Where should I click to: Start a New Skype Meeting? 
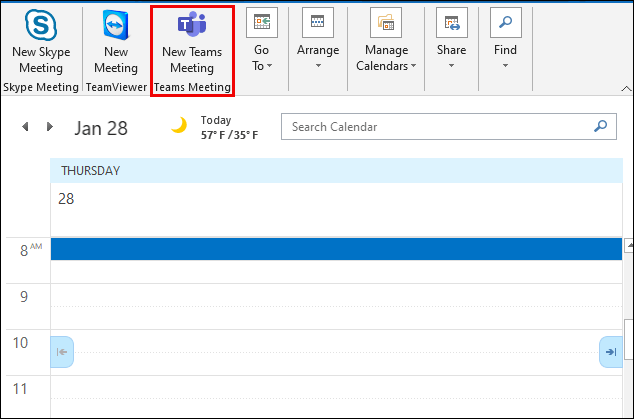[x=41, y=42]
